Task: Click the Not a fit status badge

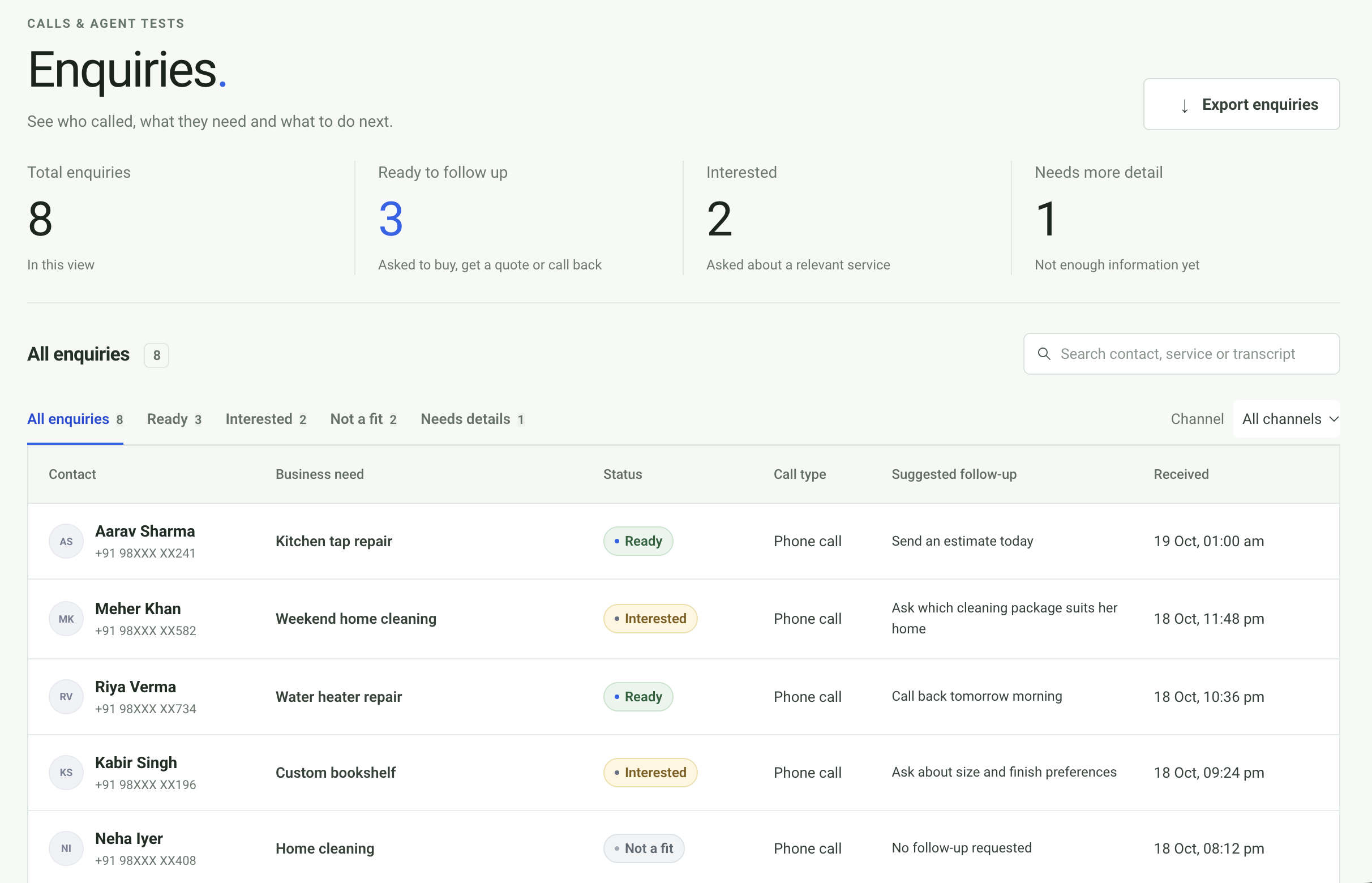Action: [x=644, y=848]
